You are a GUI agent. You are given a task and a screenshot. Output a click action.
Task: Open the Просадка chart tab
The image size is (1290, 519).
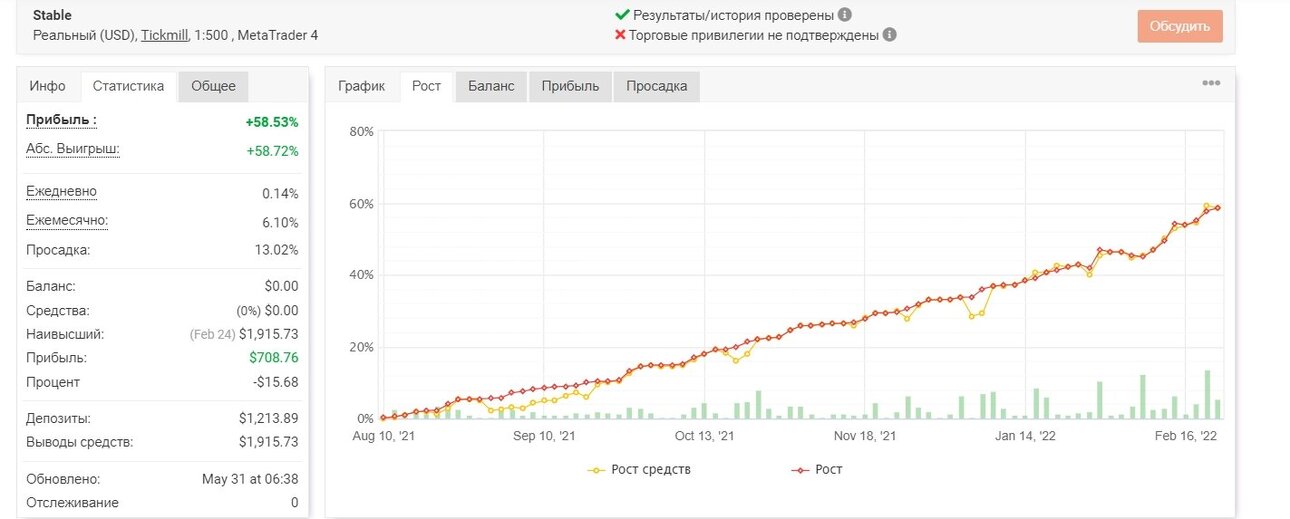(x=657, y=86)
